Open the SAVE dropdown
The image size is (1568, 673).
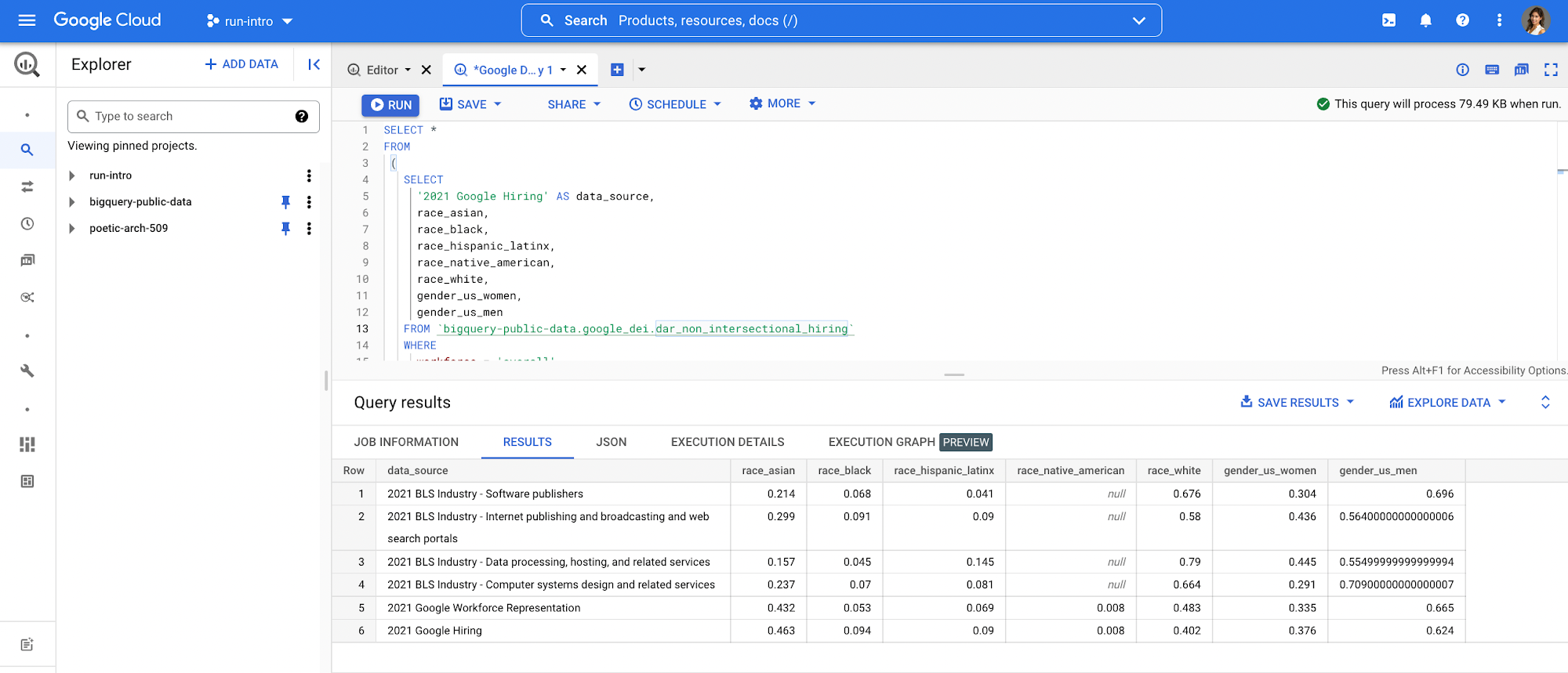point(470,104)
